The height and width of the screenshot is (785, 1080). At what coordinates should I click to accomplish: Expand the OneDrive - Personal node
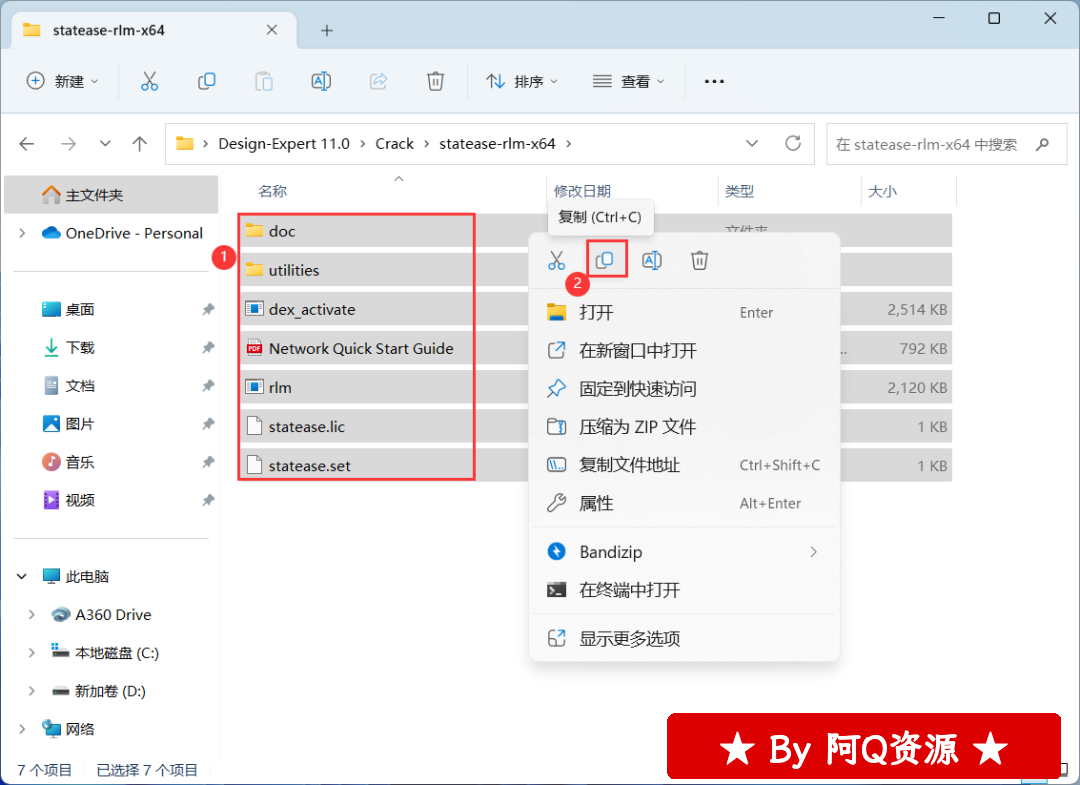(x=22, y=233)
